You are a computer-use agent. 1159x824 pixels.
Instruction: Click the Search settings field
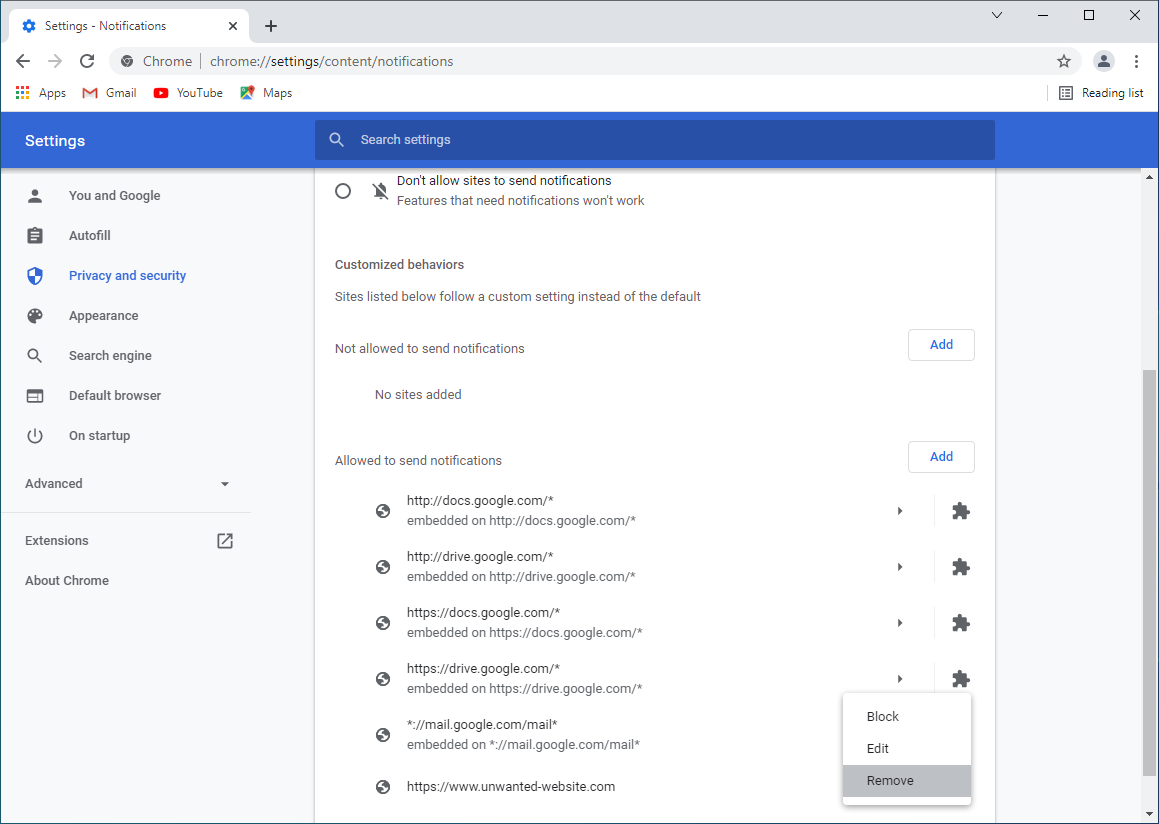[655, 140]
